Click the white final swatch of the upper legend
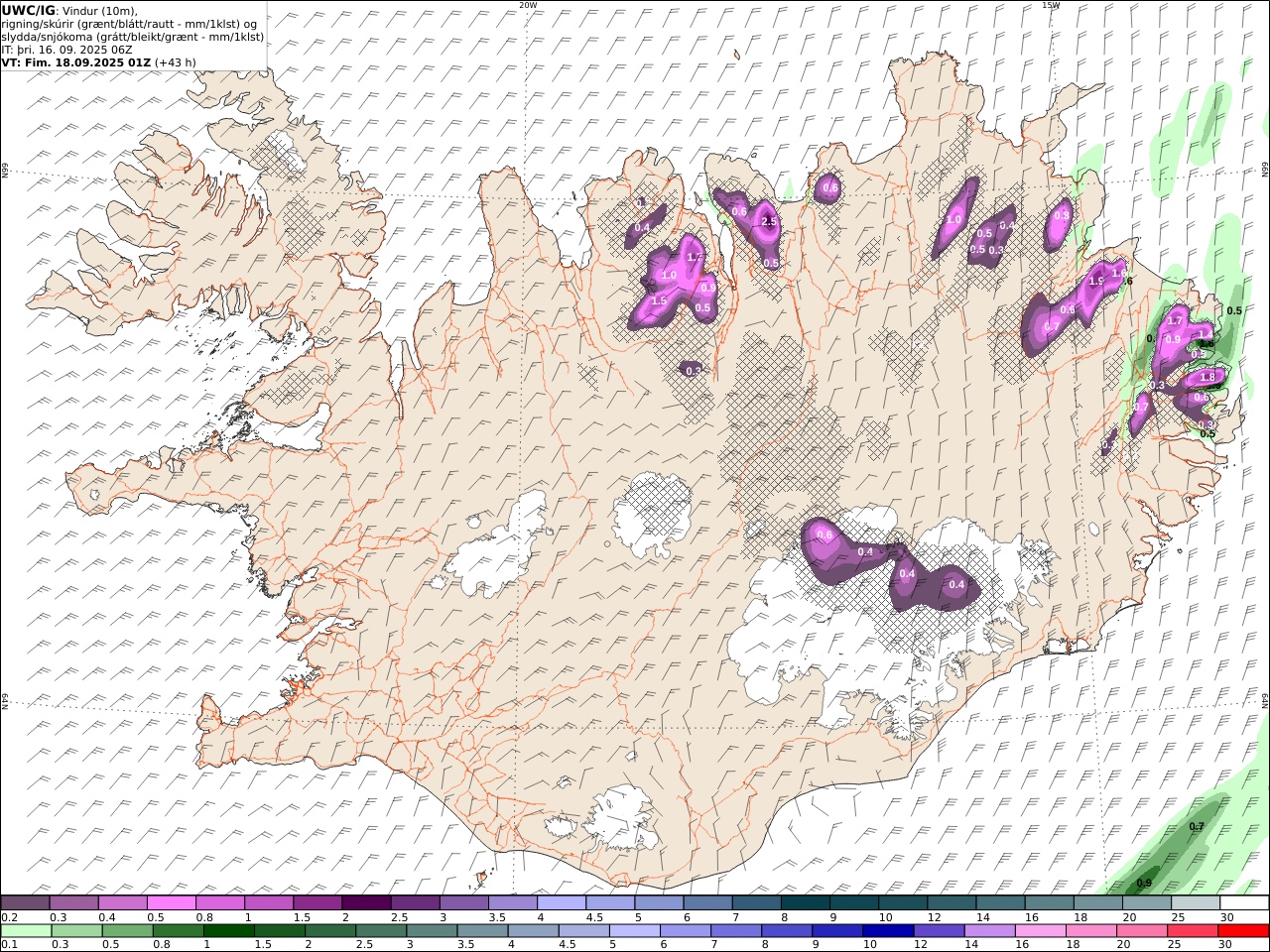This screenshot has height=952, width=1270. click(1243, 902)
